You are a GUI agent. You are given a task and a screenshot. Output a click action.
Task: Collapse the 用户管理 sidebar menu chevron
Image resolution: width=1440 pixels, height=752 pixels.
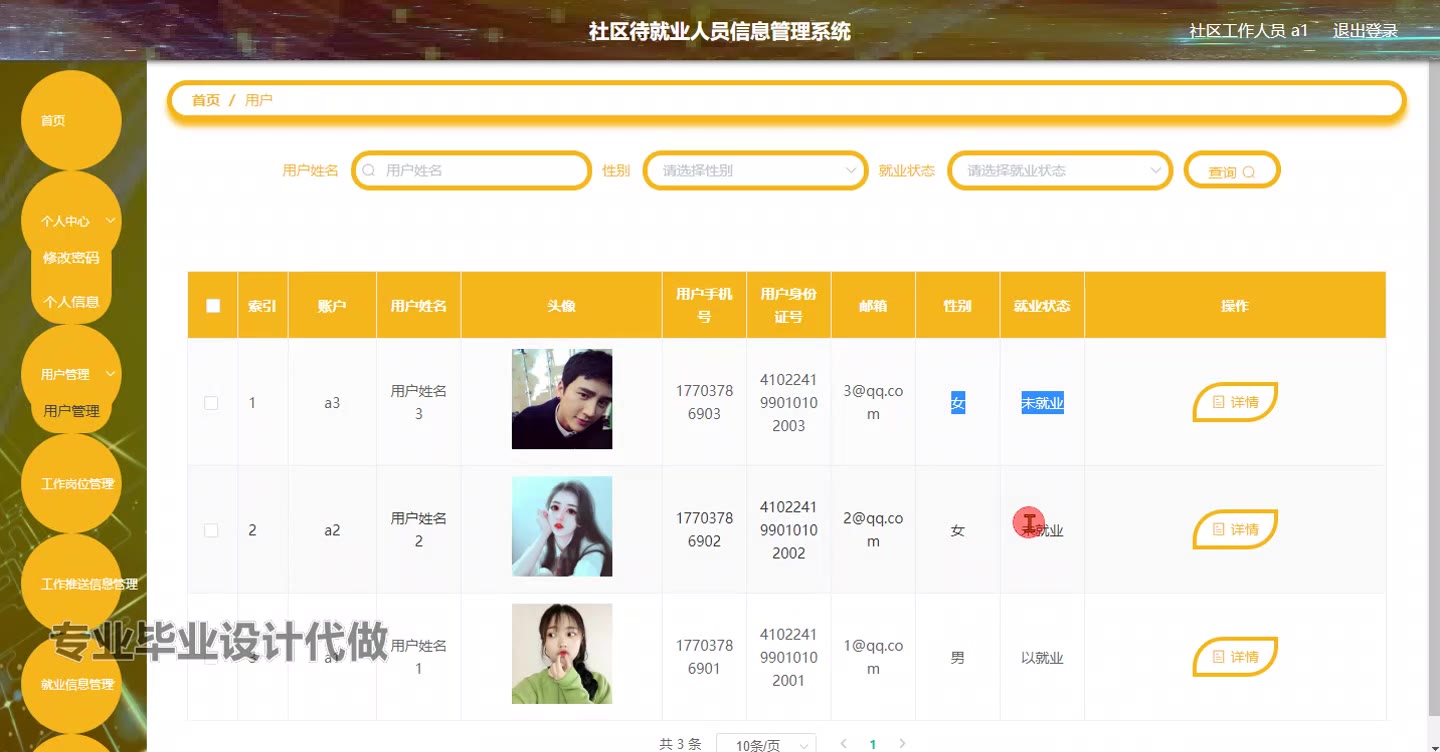[110, 374]
